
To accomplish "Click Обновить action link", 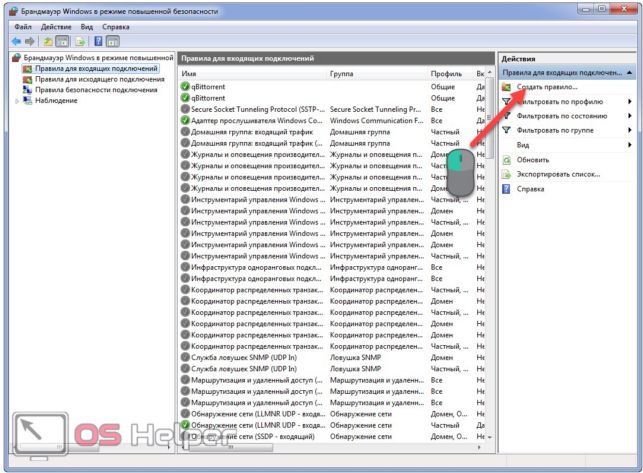I will tap(533, 160).
